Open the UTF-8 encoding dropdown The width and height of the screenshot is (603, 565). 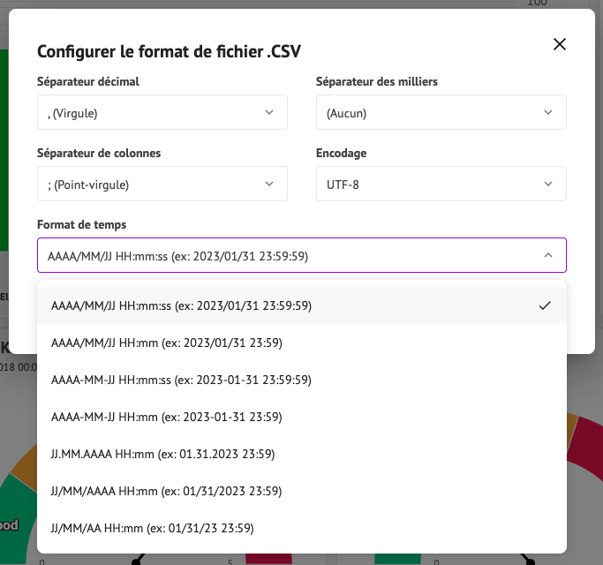(430, 184)
